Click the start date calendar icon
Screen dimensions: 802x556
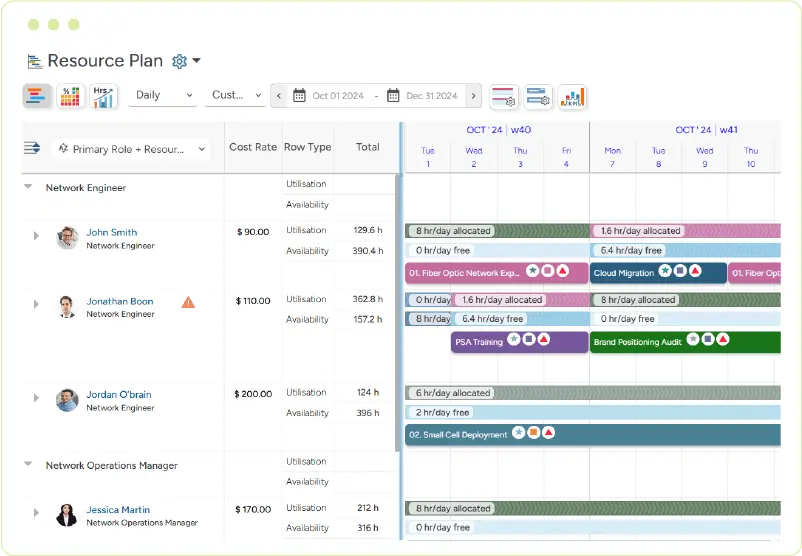[299, 96]
